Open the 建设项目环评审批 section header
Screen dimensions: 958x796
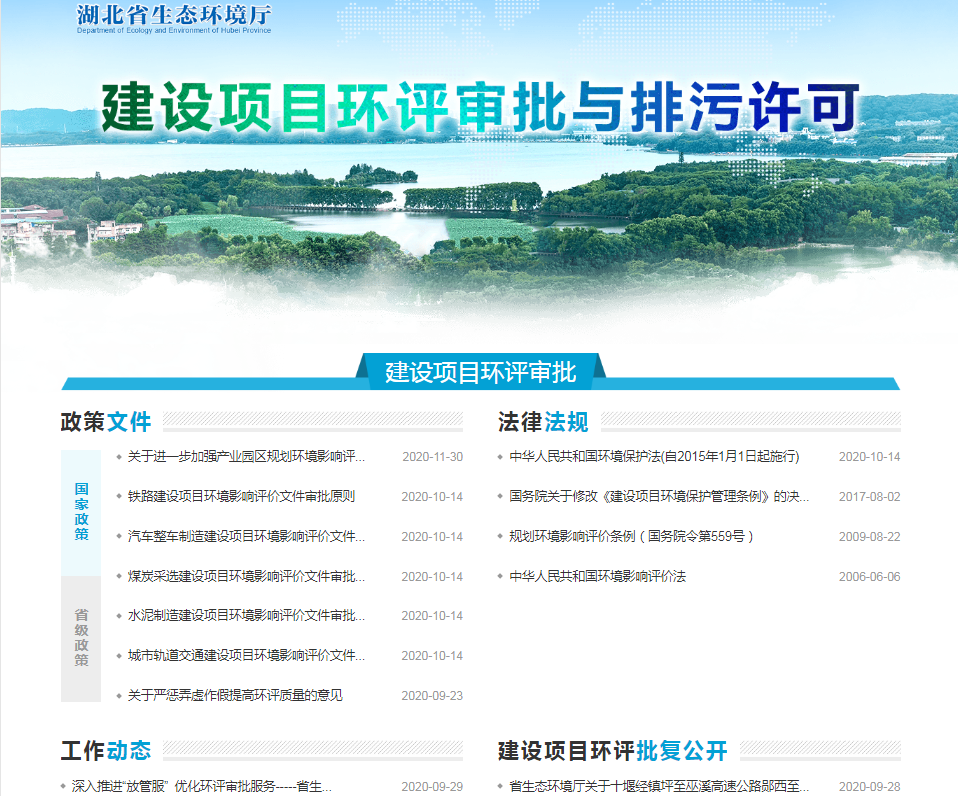coord(480,372)
